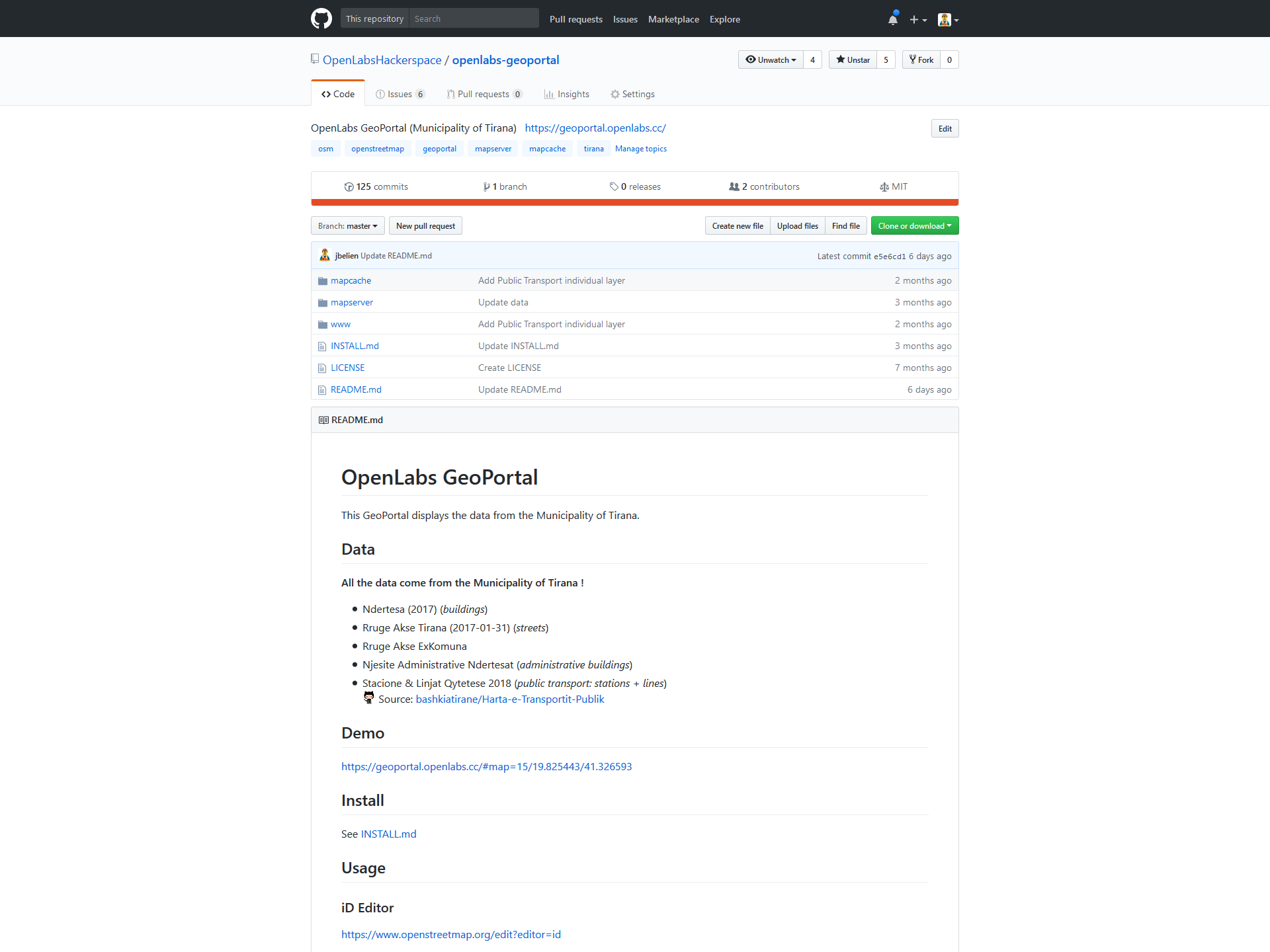Screen dimensions: 1270x952
Task: Unstar the repository
Action: 853,60
